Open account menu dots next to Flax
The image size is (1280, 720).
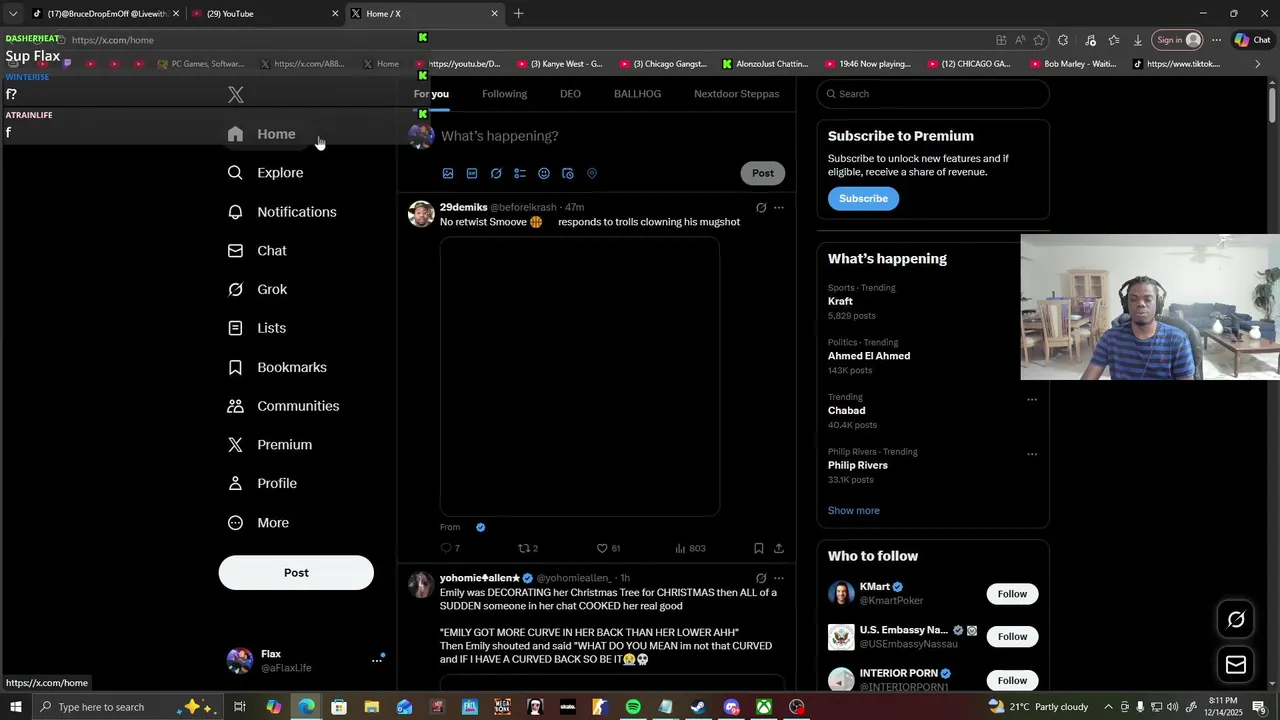(x=377, y=660)
